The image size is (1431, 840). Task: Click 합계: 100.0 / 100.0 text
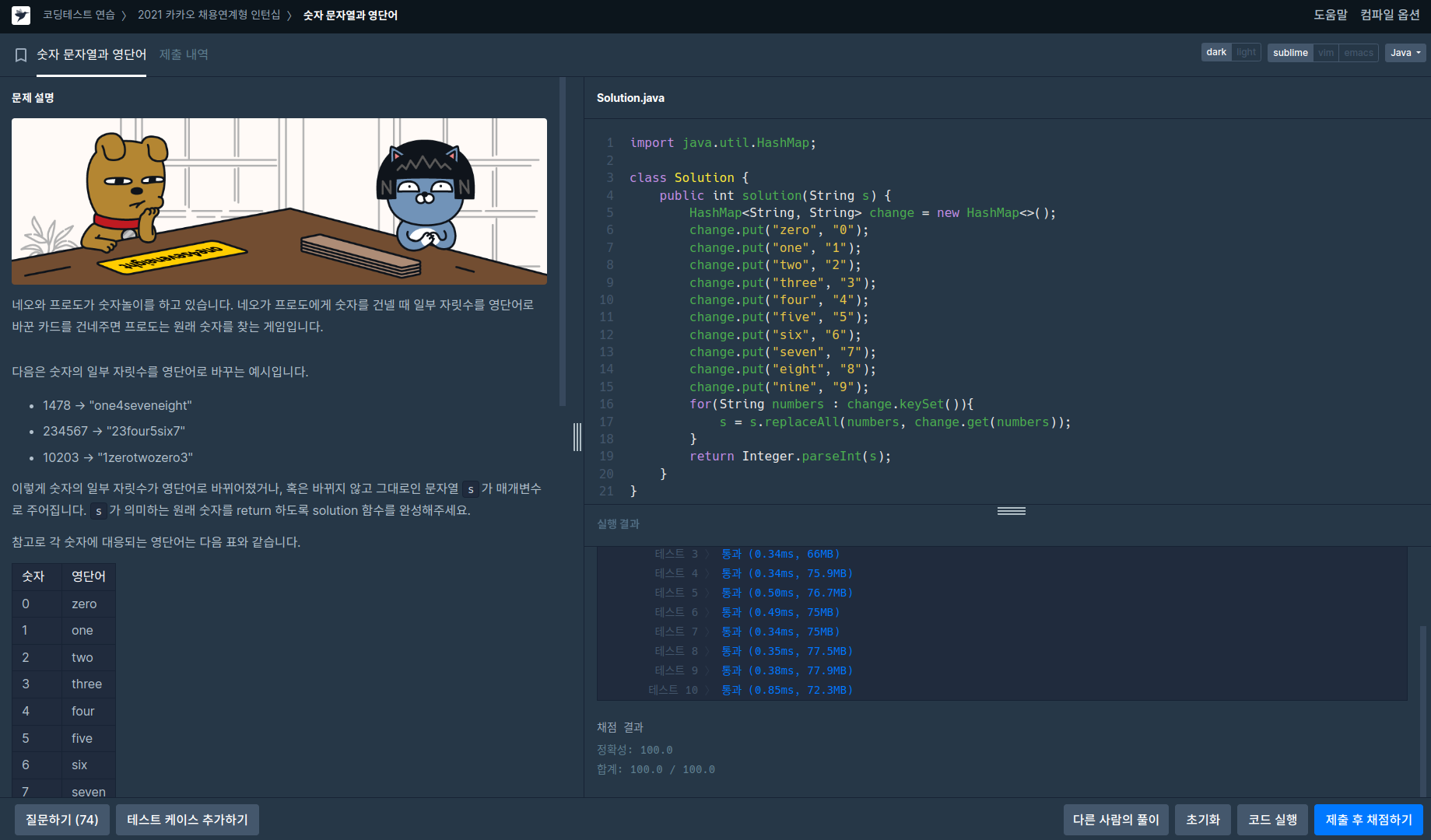[655, 769]
